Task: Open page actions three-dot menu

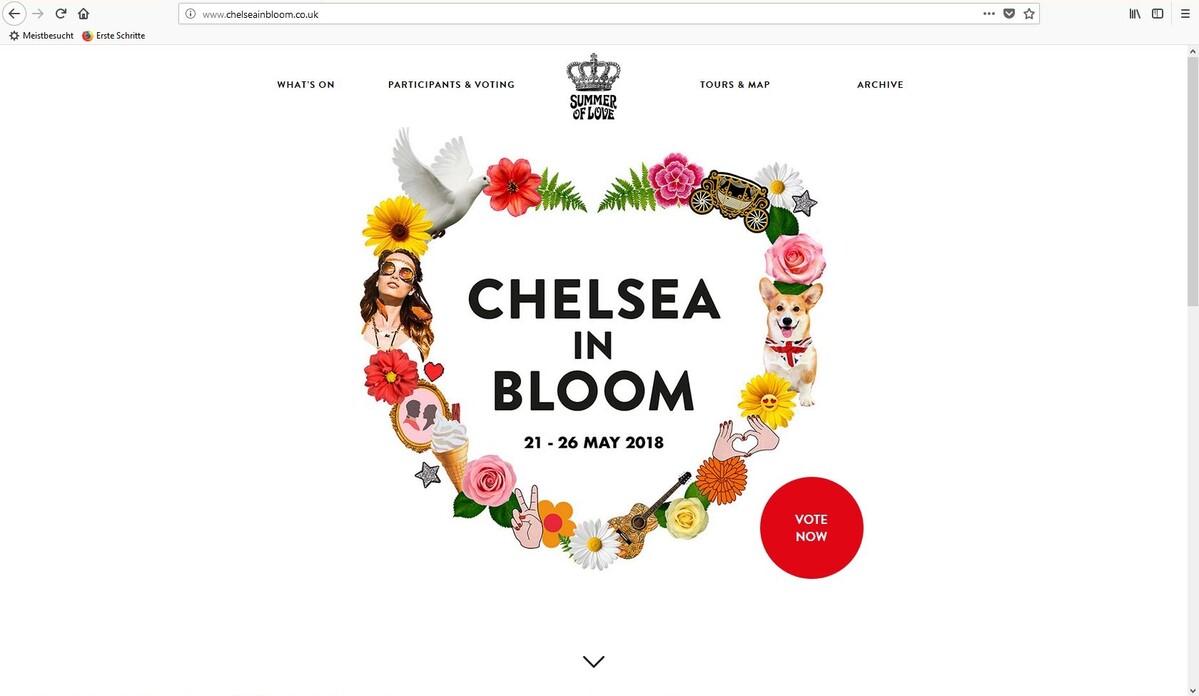Action: point(989,14)
